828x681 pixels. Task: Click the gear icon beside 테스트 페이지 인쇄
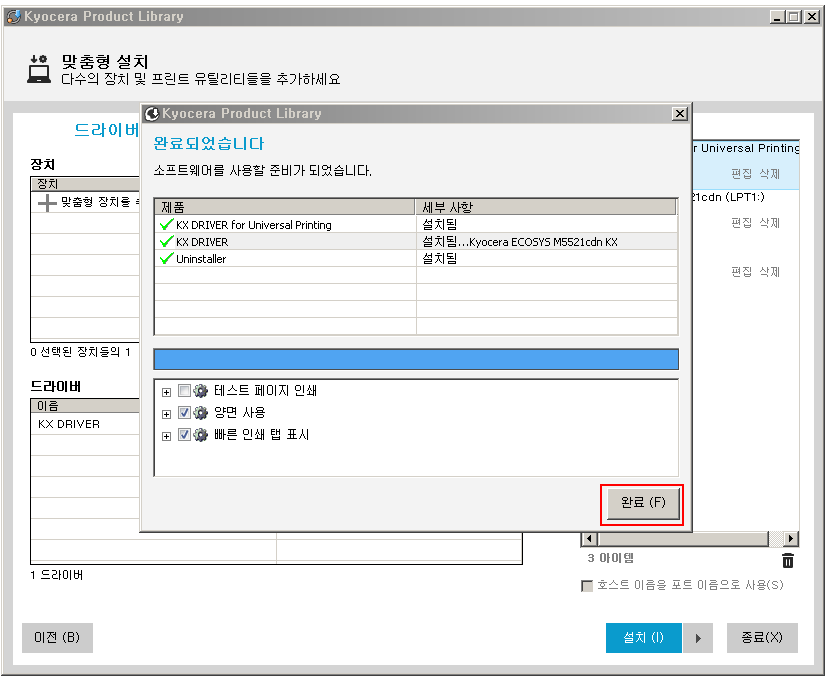click(x=201, y=391)
